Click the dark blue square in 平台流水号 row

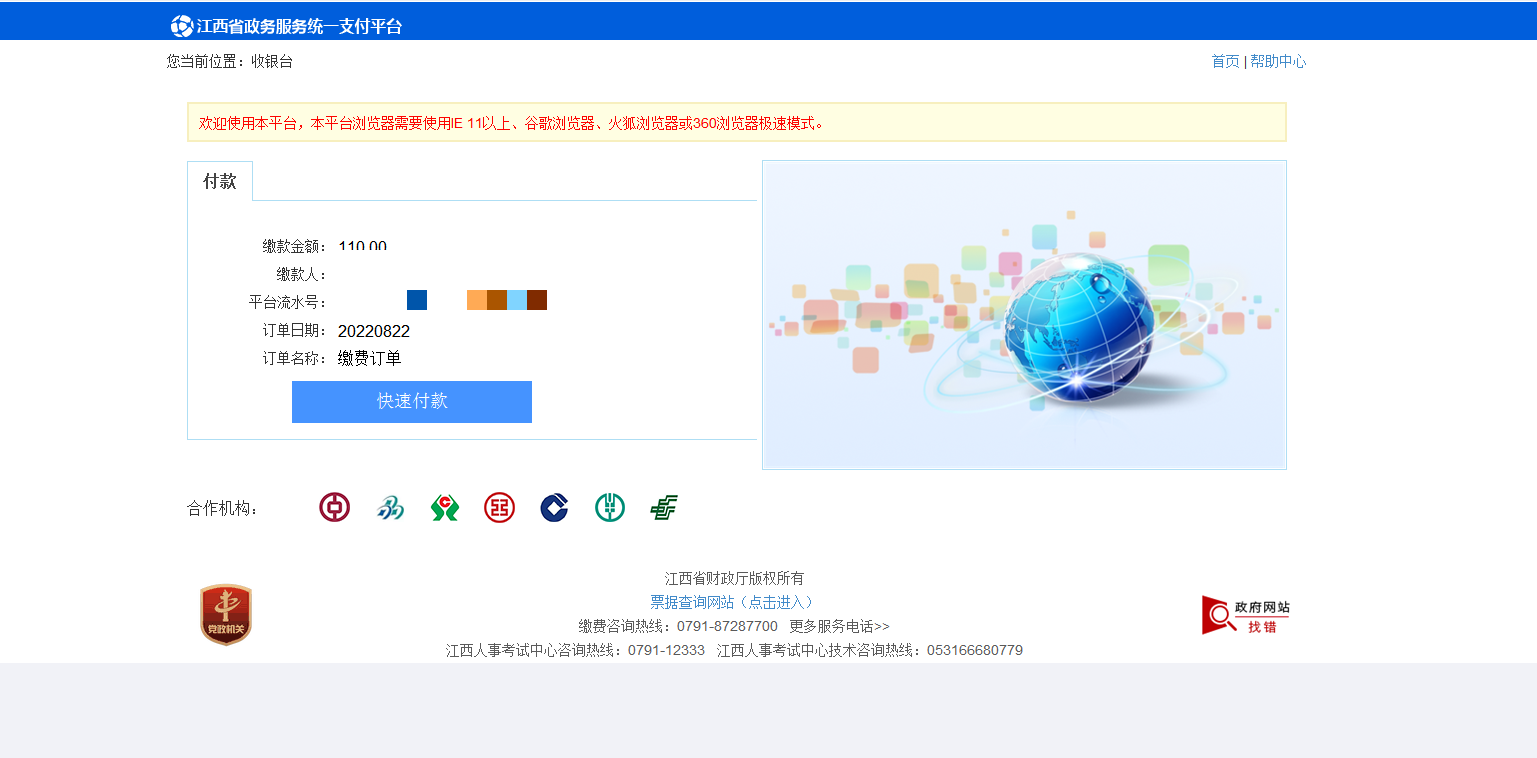tap(417, 300)
